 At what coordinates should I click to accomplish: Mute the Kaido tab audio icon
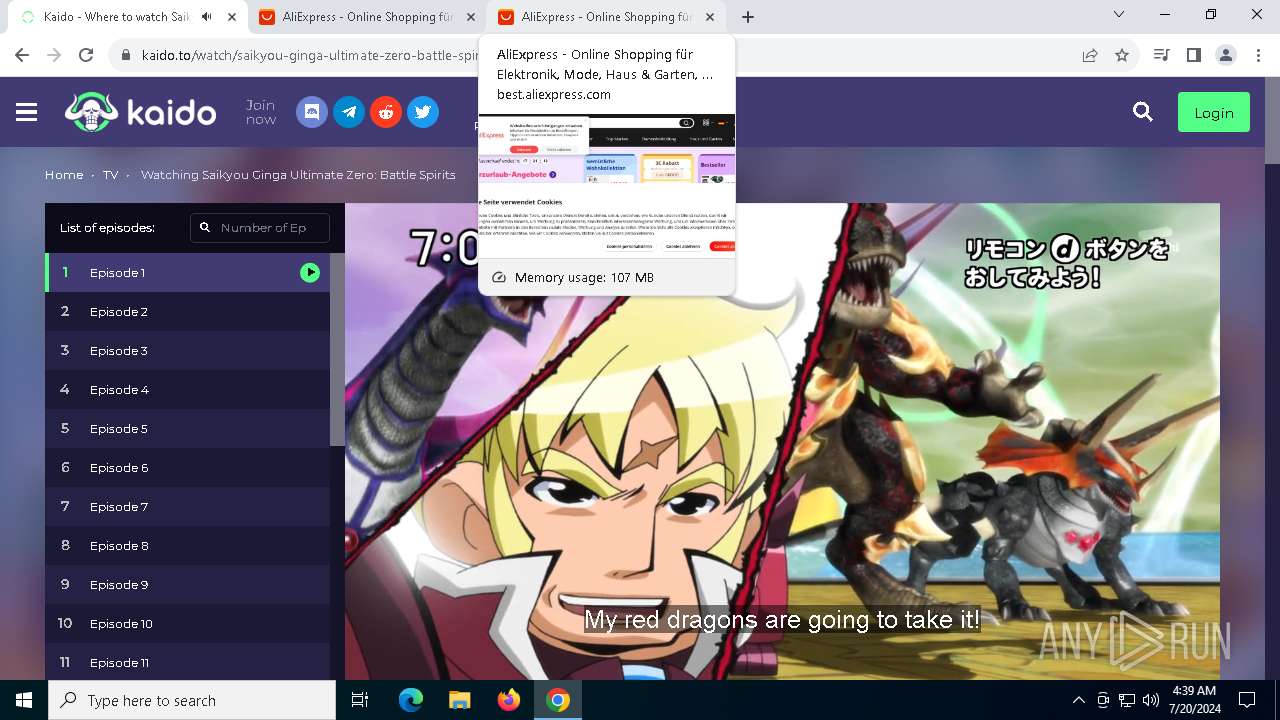206,17
